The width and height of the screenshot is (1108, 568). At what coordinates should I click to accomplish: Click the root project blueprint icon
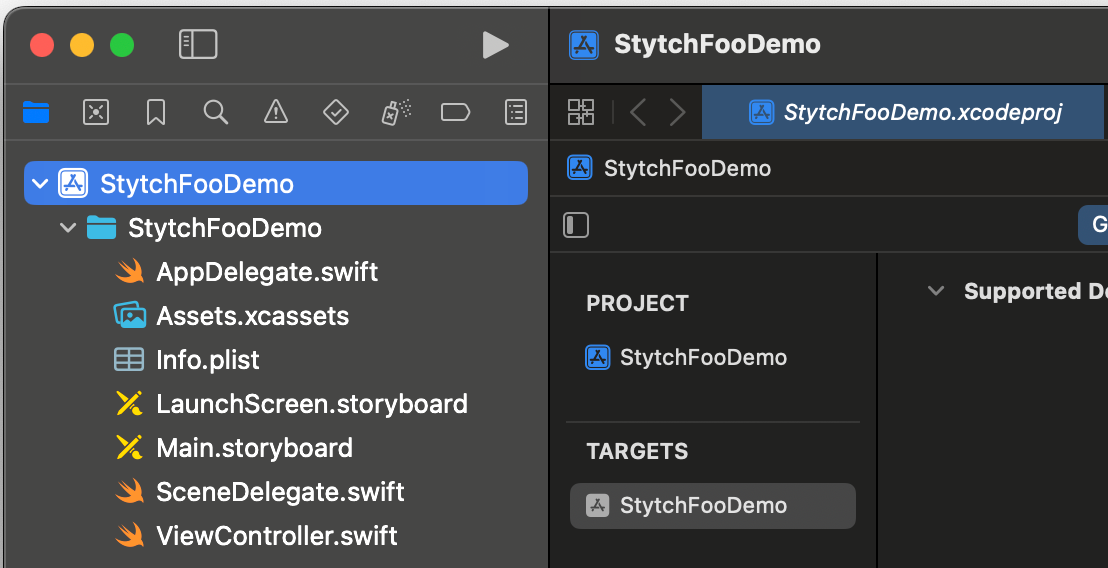(x=73, y=184)
